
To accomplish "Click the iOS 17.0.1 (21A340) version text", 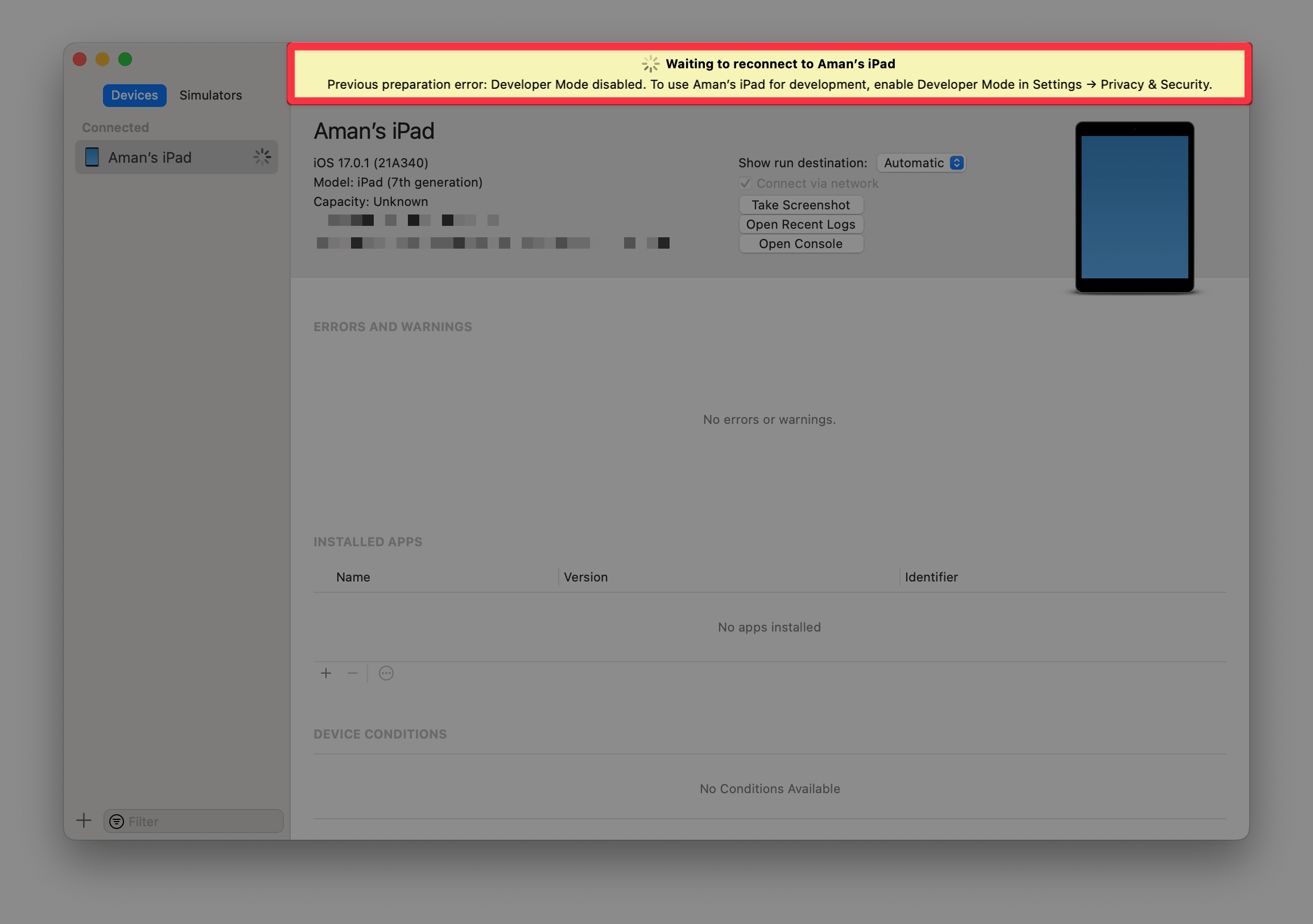I will [370, 163].
